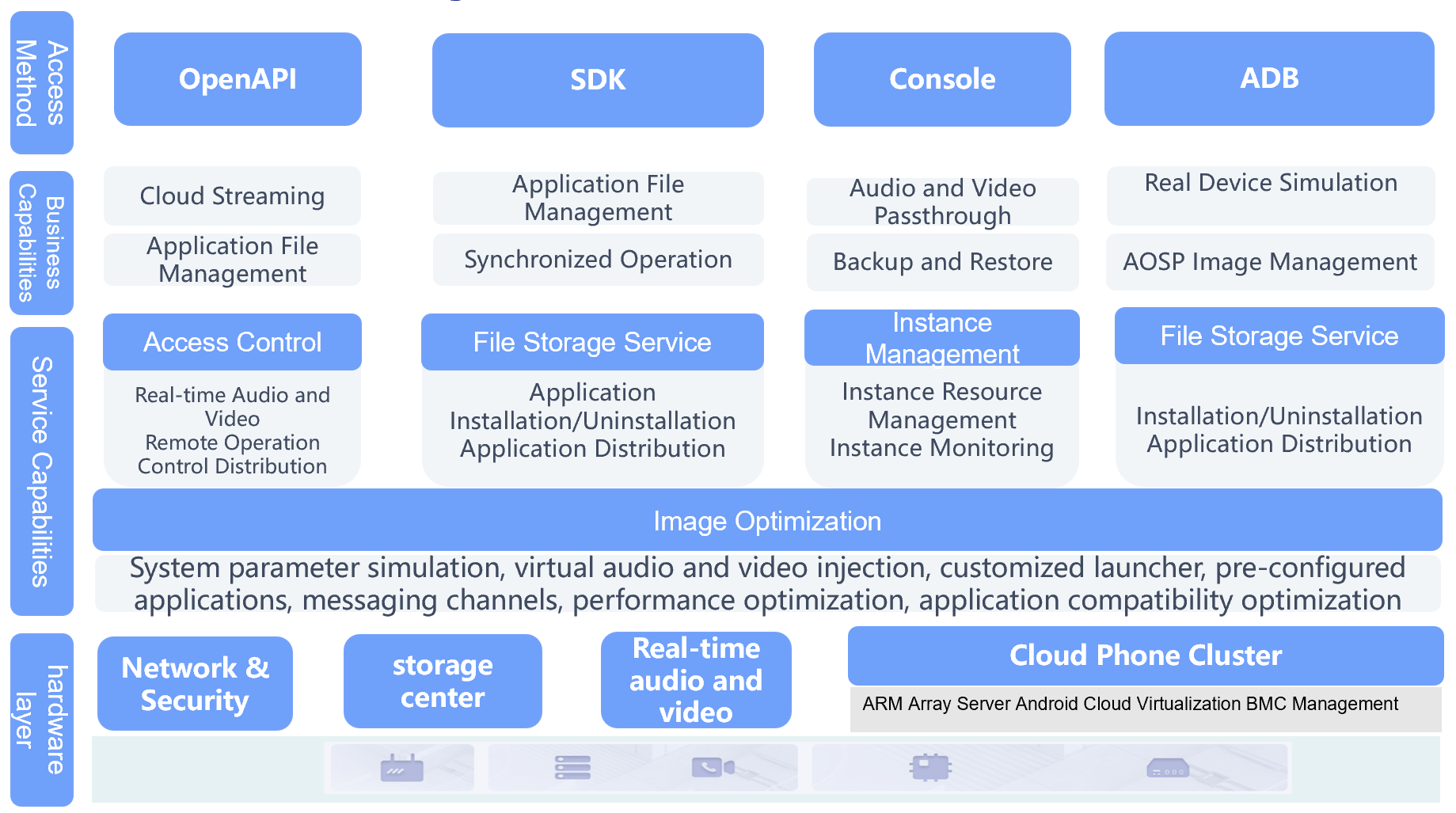Click the Console block

(x=942, y=79)
